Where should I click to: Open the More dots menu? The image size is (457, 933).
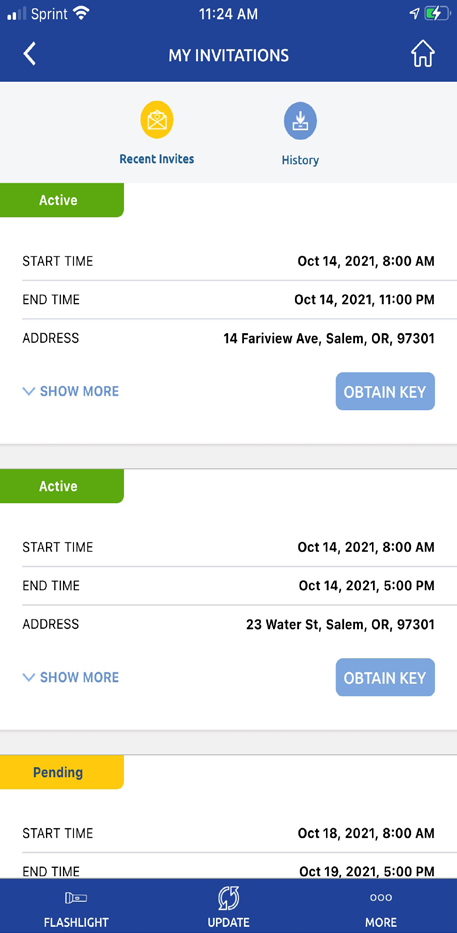tap(381, 898)
